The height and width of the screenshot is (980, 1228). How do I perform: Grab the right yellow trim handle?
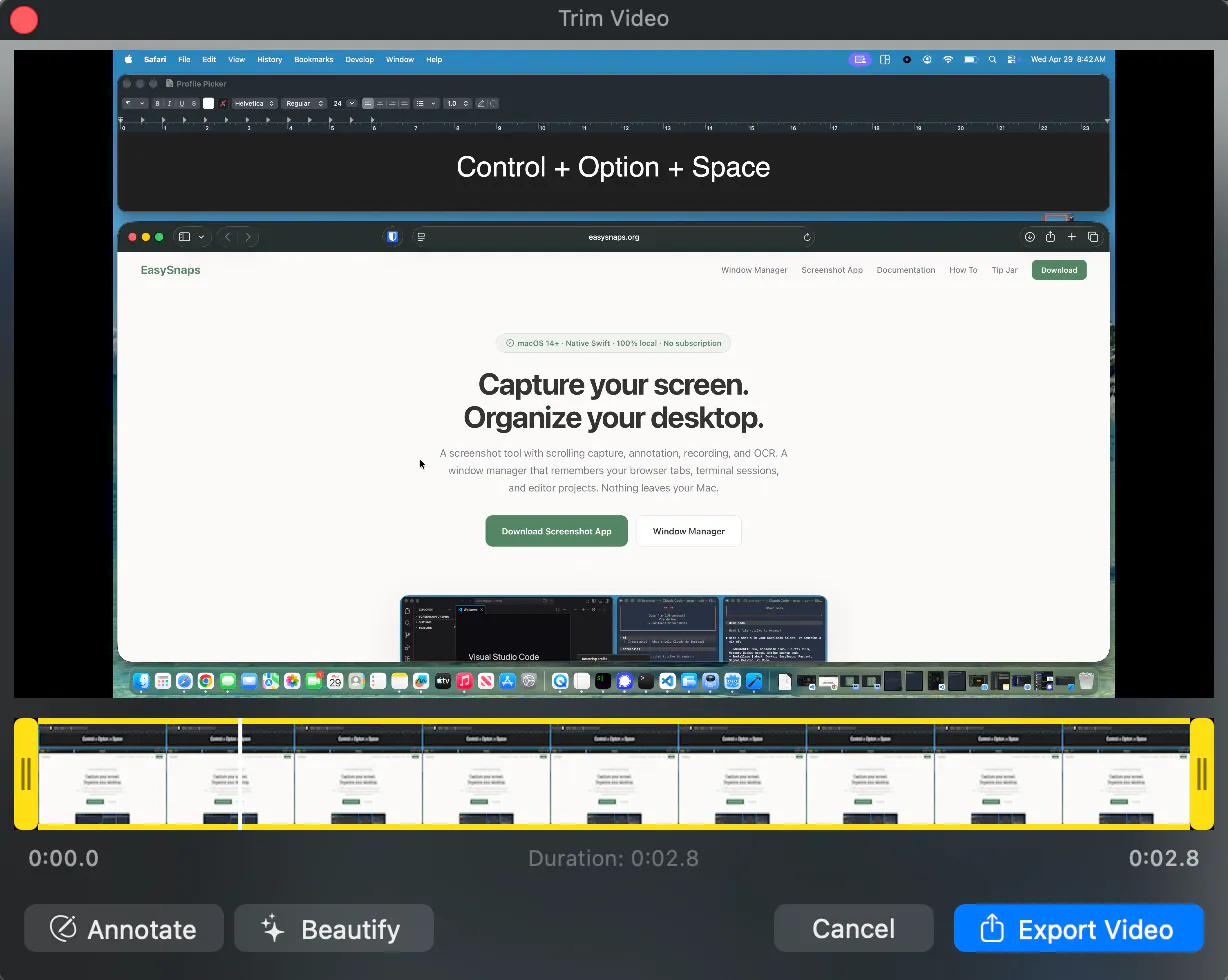coord(1202,774)
